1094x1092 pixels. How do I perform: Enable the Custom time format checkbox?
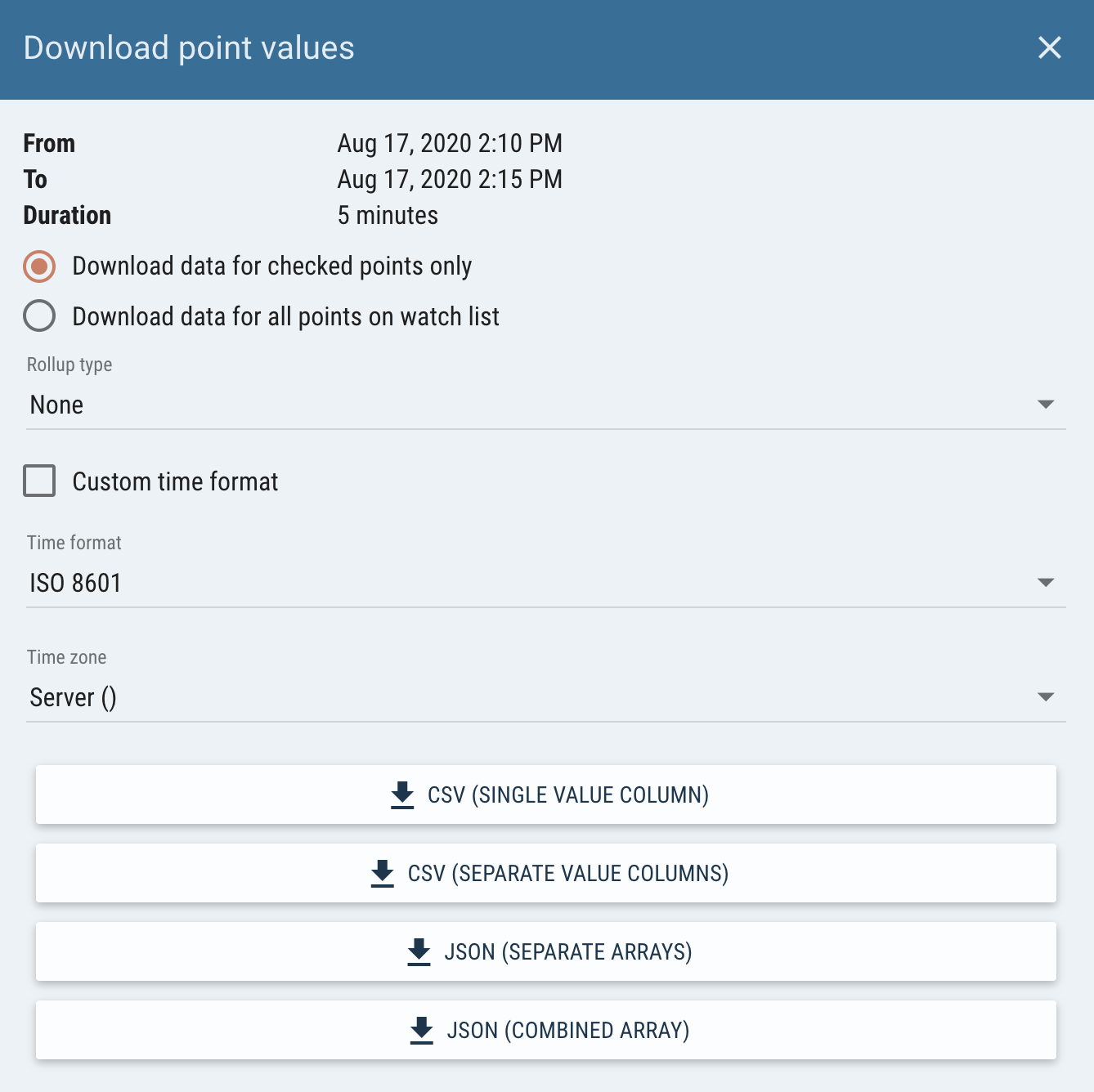click(x=39, y=481)
